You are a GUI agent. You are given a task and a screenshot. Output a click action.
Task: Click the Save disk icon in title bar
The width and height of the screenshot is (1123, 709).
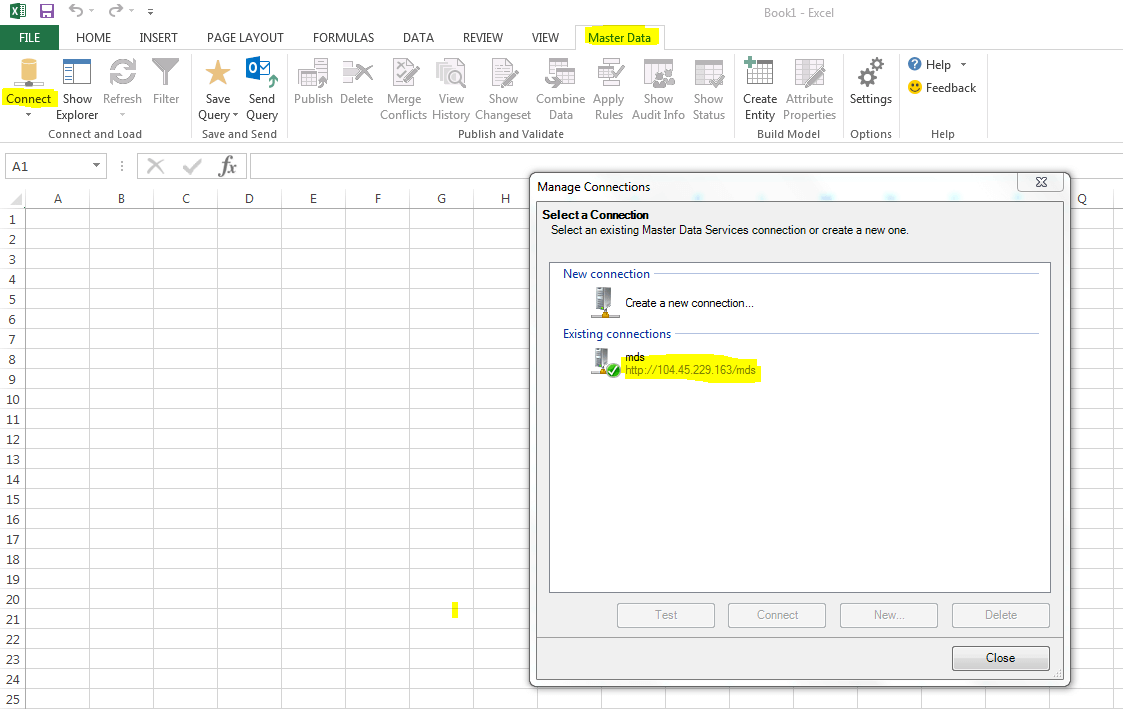click(x=47, y=11)
